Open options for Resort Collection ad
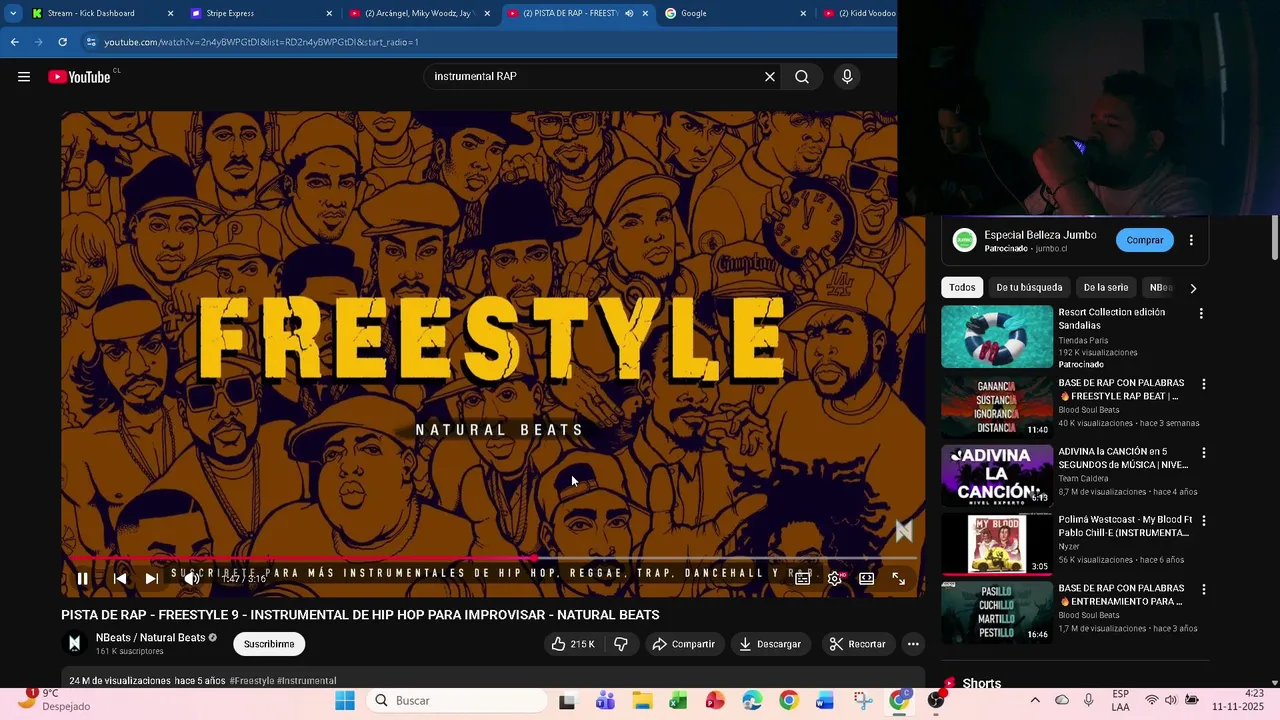 [x=1201, y=314]
